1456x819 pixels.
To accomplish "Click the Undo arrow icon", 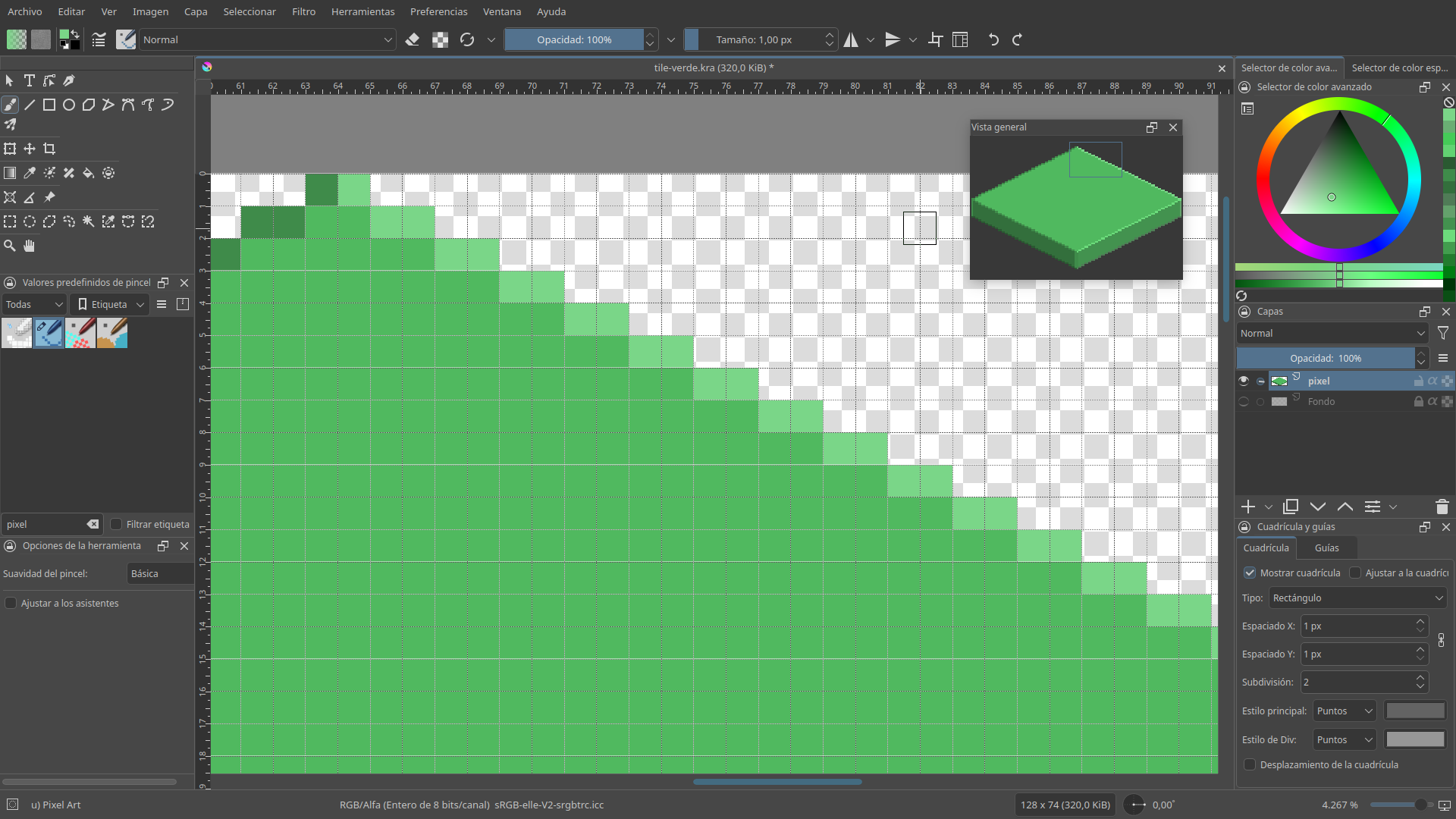I will click(x=993, y=39).
